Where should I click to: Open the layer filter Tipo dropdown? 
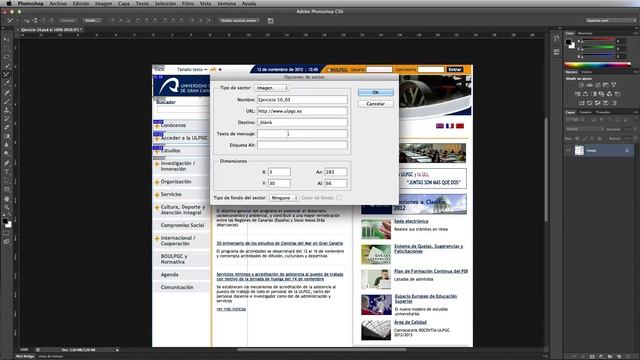575,120
